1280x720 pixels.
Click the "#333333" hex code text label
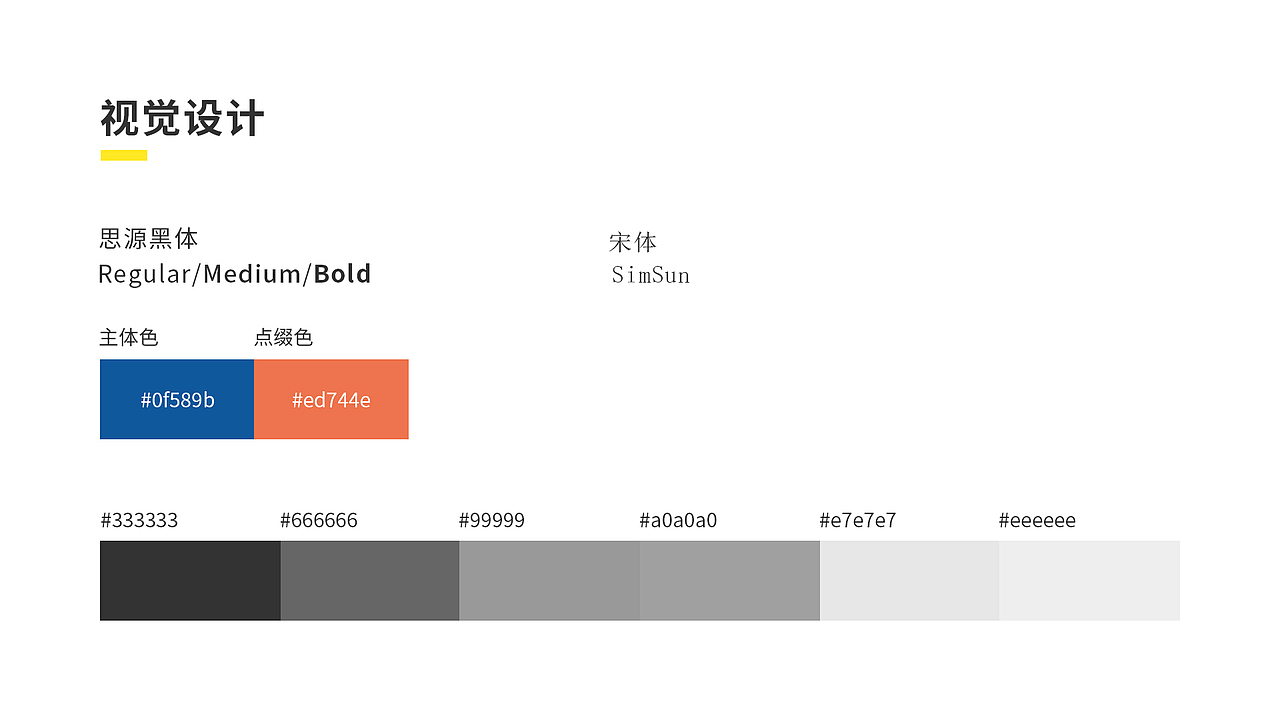pos(139,521)
